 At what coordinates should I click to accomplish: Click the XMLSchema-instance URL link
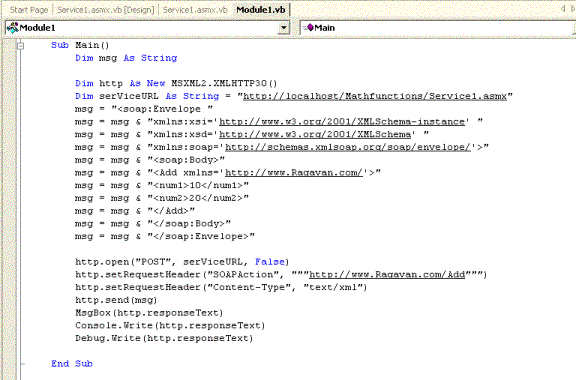342,122
